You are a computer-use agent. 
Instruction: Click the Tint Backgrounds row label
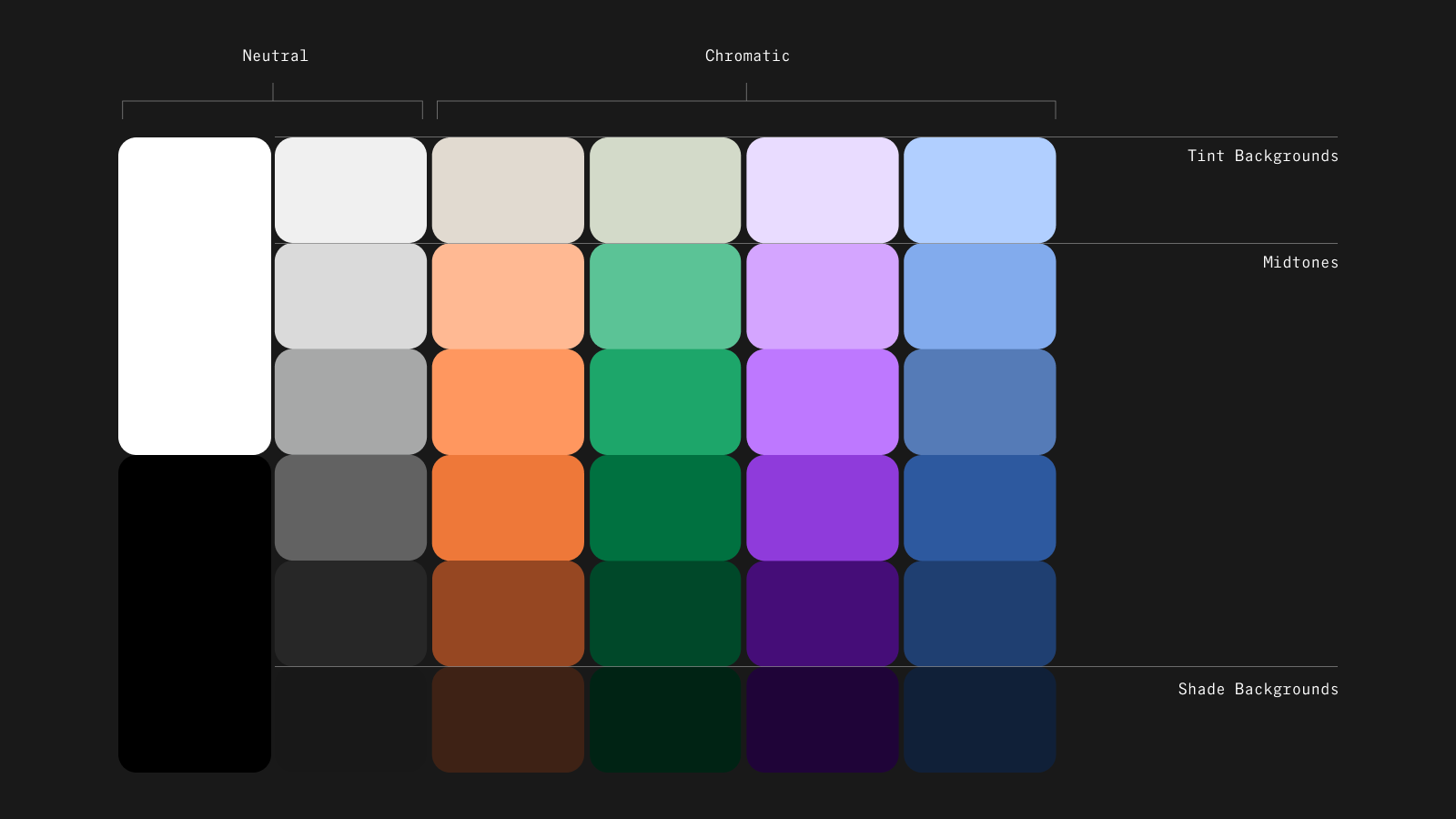point(1262,156)
